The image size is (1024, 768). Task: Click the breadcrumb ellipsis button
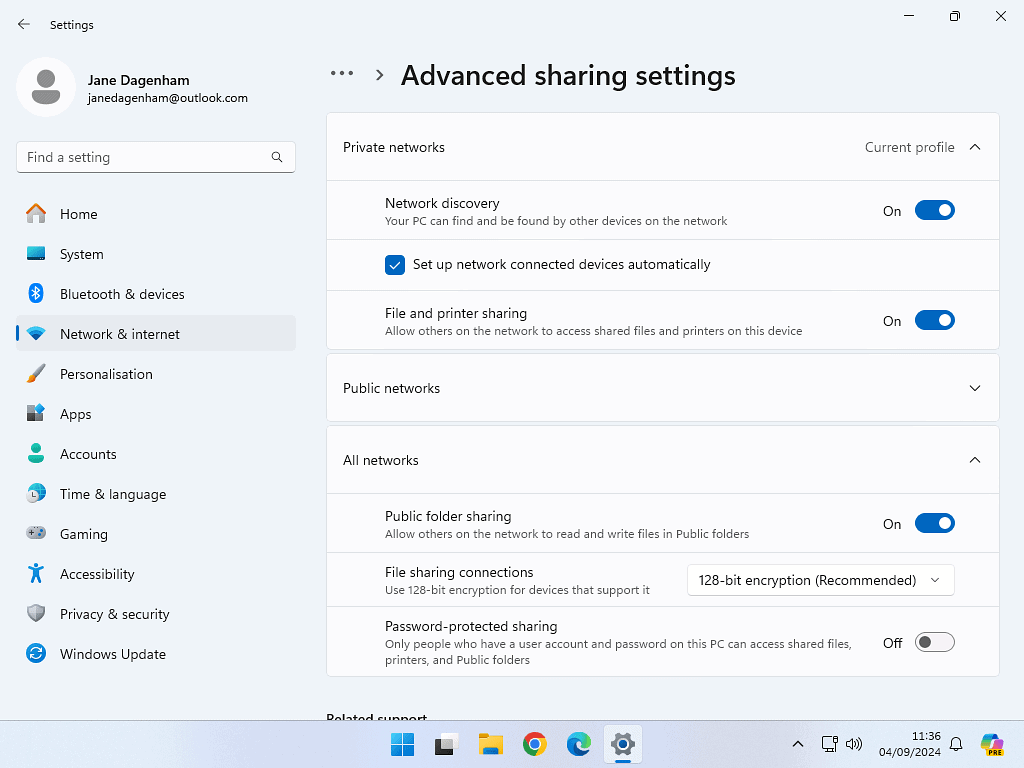pyautogui.click(x=342, y=74)
